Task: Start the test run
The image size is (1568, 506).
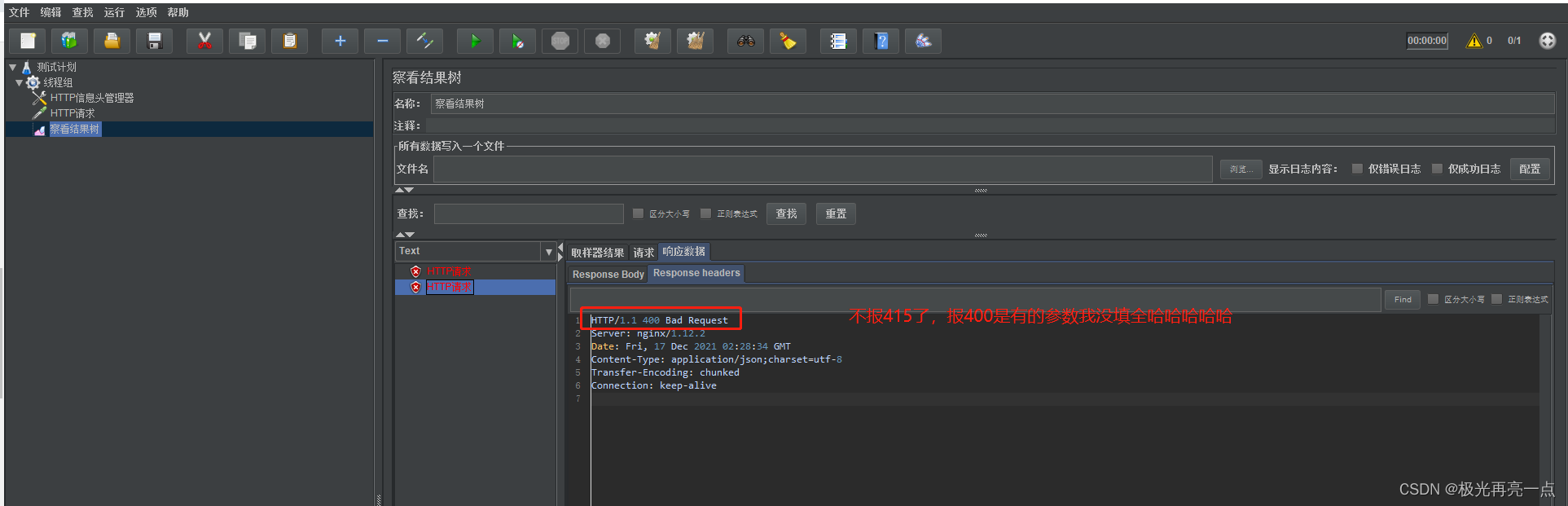Action: point(476,41)
